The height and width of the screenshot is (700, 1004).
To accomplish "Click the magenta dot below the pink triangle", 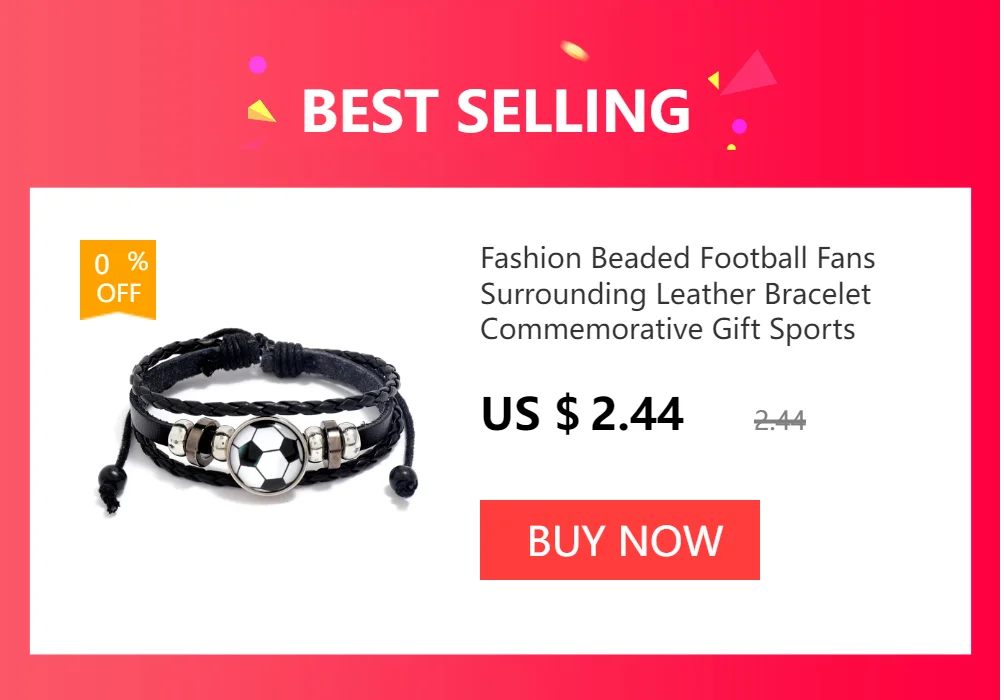I will 739,126.
